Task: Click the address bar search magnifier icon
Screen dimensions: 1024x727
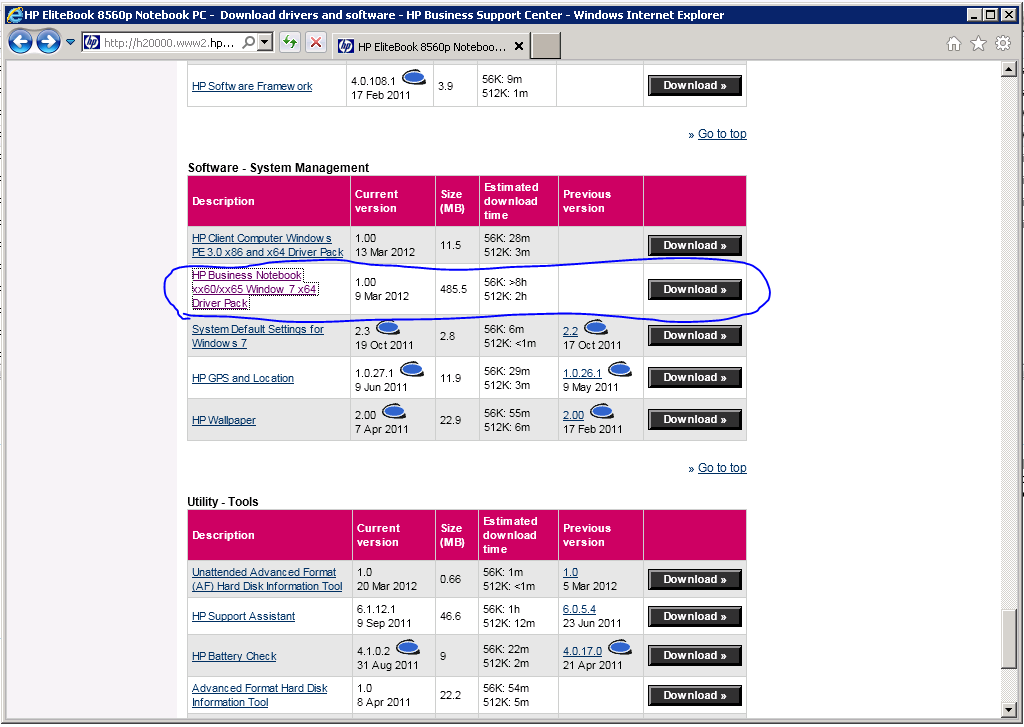Action: [249, 43]
